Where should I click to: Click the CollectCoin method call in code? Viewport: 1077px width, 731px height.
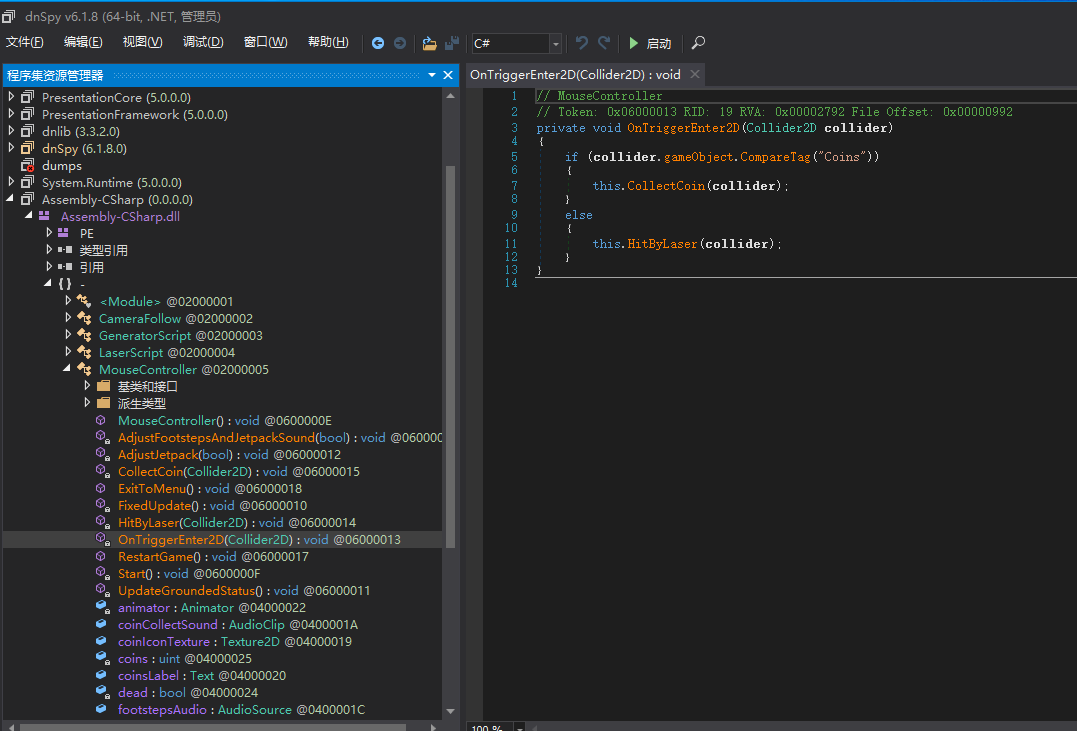(665, 186)
